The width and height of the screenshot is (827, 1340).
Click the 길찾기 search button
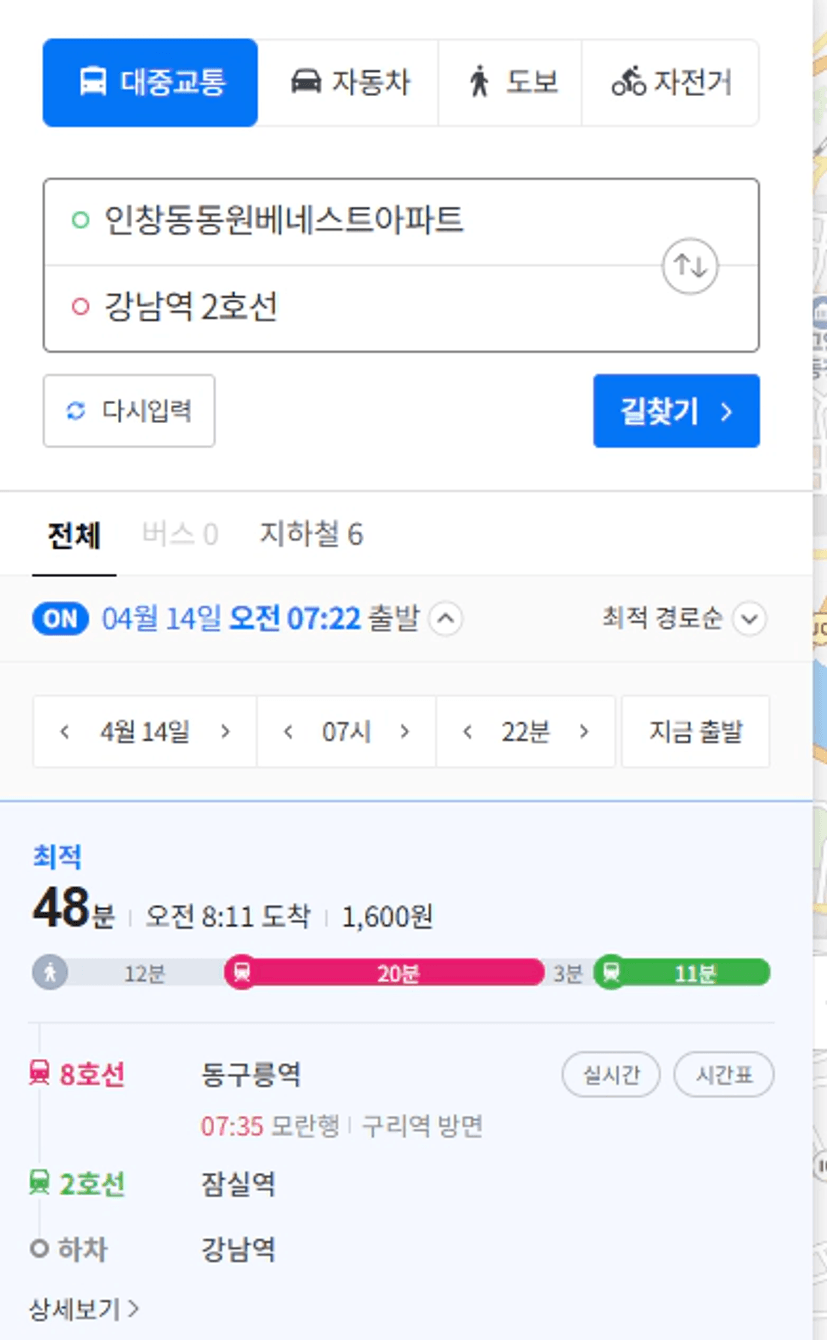click(676, 411)
